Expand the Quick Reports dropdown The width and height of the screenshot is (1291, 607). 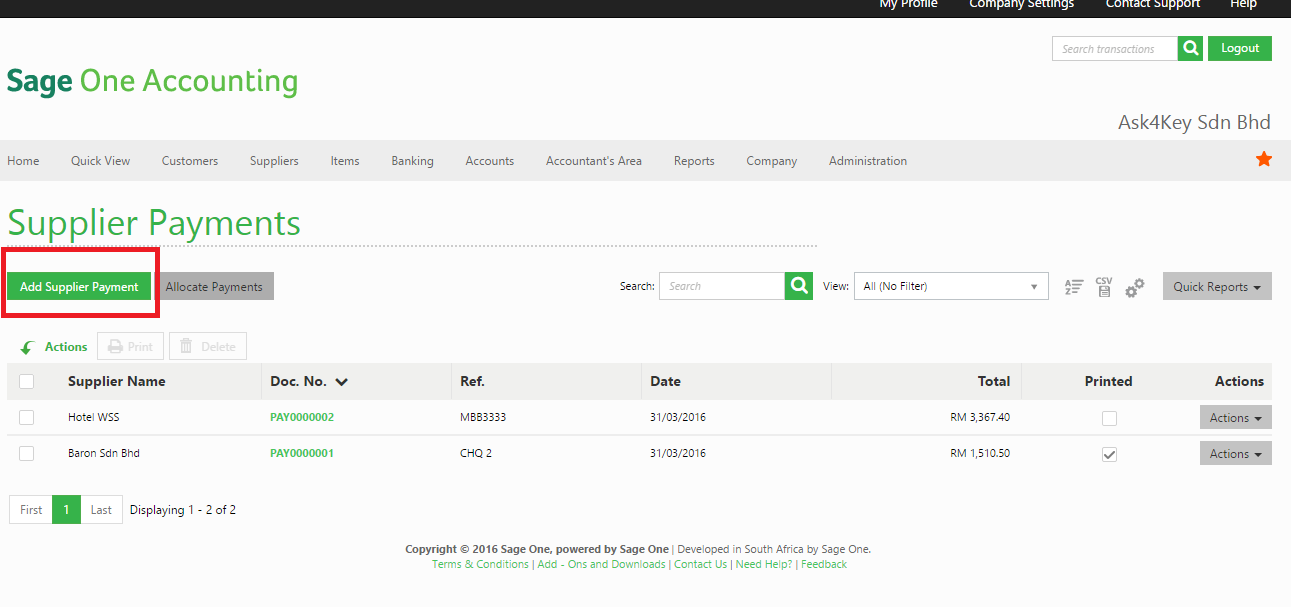1217,286
